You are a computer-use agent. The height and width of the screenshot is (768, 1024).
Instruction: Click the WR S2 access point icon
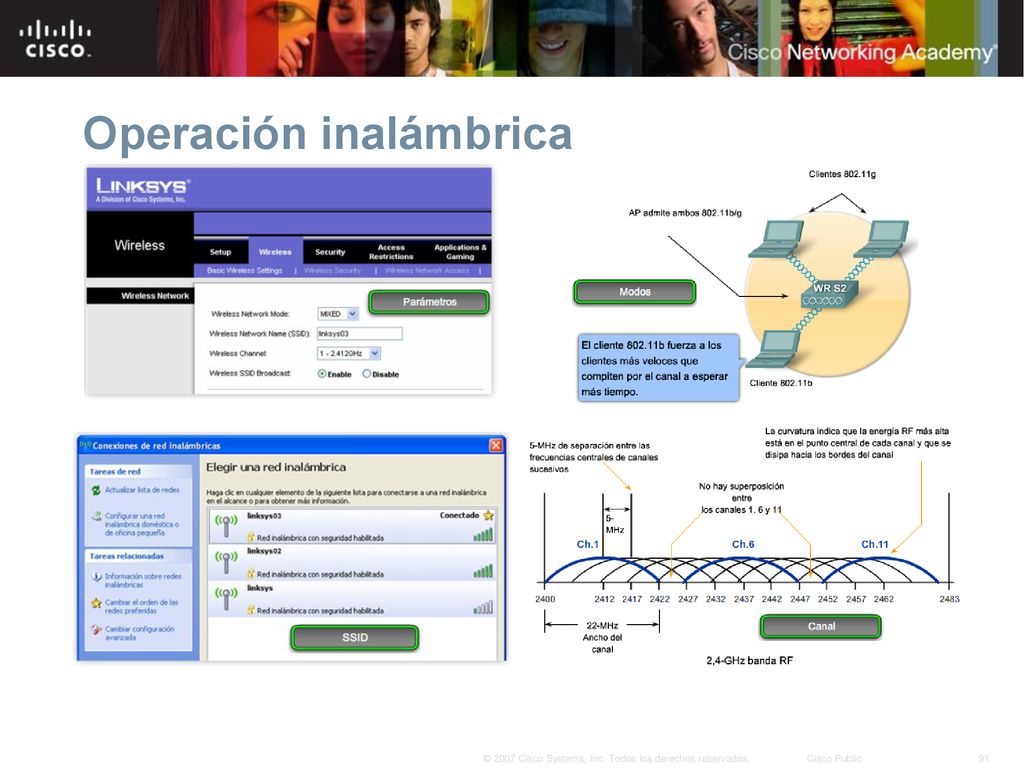click(829, 294)
